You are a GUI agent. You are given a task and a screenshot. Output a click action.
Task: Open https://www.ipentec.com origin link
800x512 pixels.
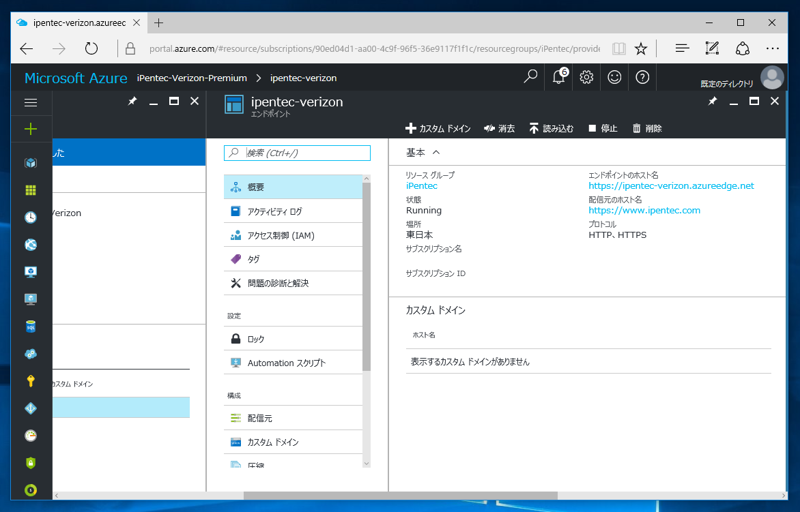(x=644, y=210)
